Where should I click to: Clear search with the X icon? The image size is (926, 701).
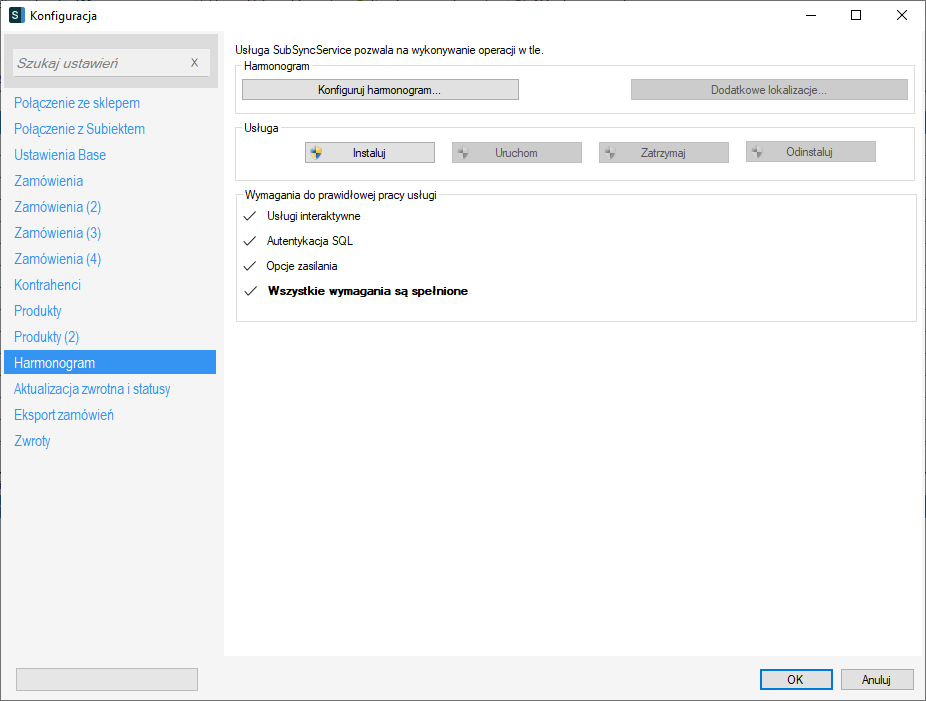click(x=194, y=63)
